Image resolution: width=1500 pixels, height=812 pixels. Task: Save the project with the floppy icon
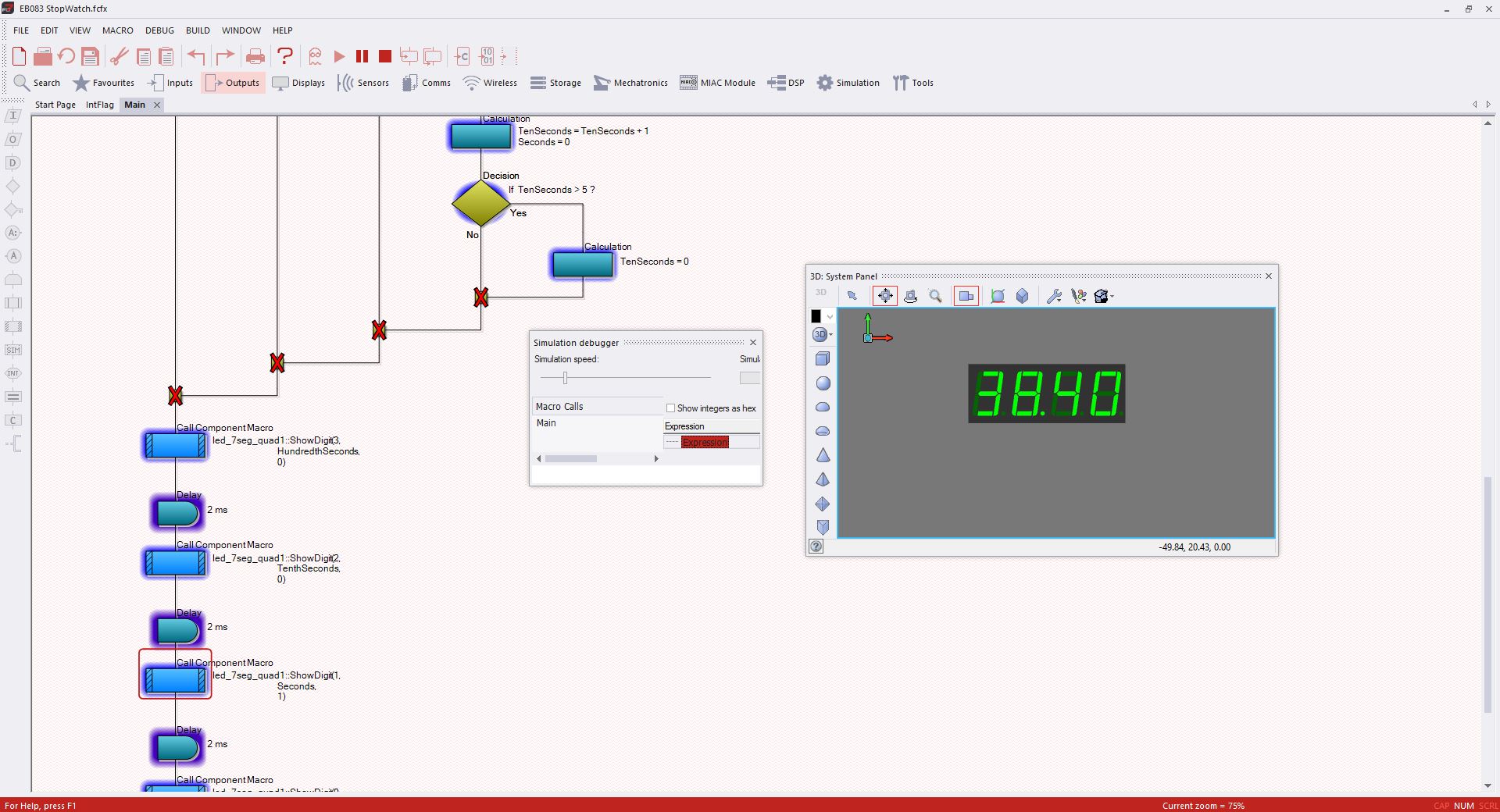[x=90, y=56]
